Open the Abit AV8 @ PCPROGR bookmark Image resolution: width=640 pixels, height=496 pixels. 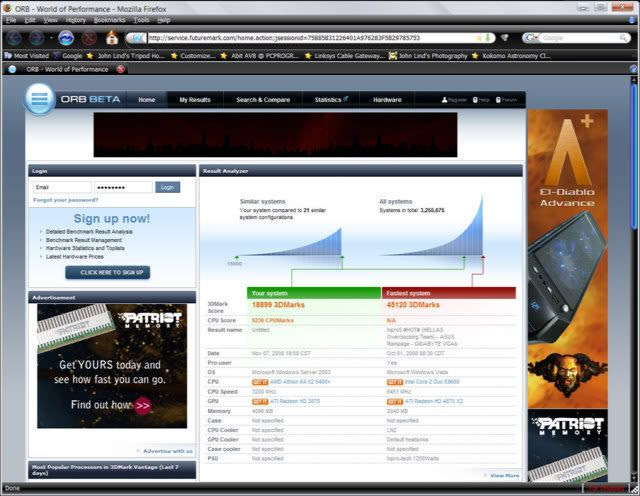click(260, 56)
